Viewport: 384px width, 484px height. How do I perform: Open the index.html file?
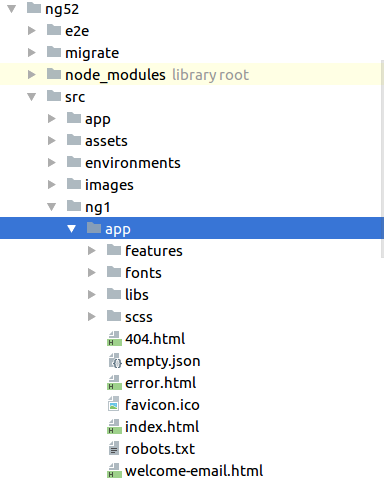coord(162,427)
